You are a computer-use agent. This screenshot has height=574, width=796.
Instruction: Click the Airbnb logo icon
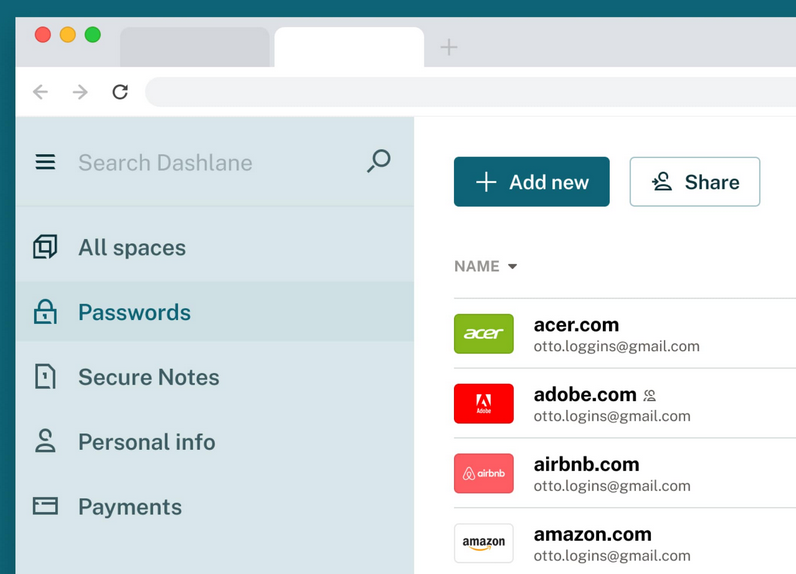[x=483, y=473]
